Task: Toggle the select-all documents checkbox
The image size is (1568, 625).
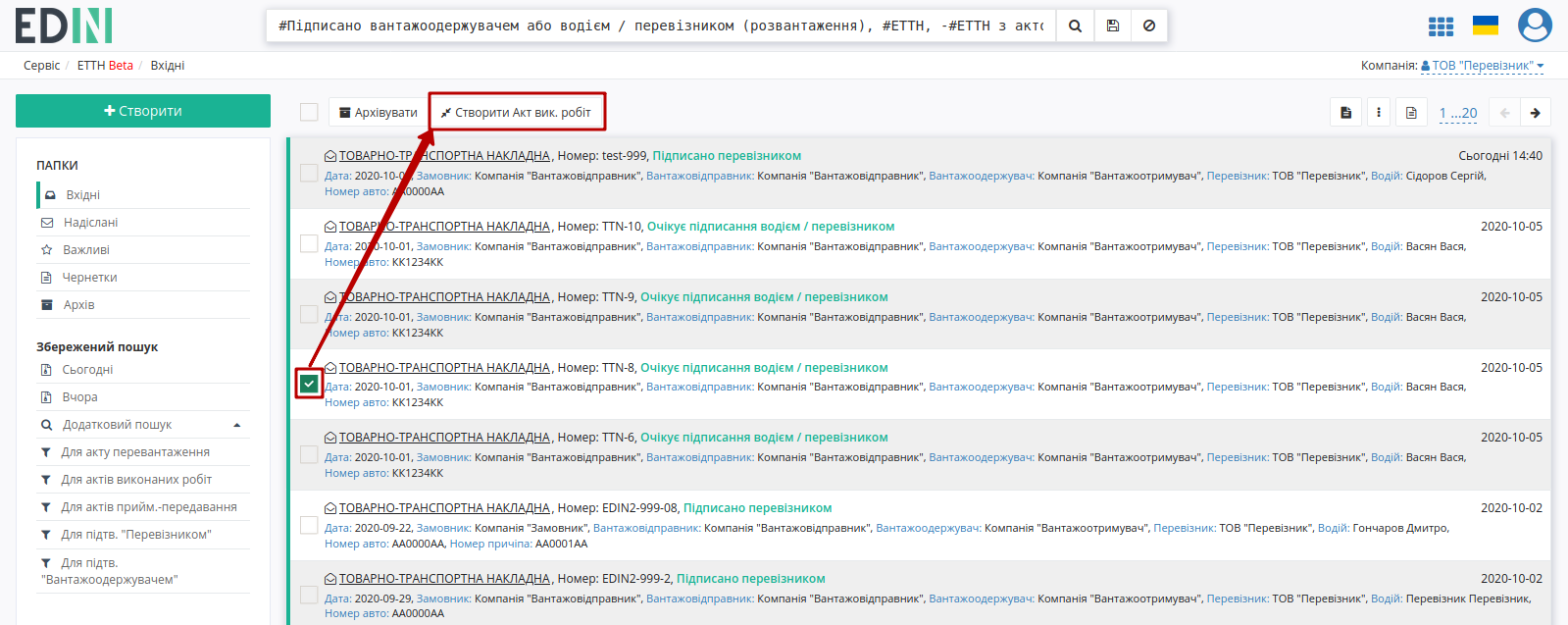Action: tap(309, 113)
